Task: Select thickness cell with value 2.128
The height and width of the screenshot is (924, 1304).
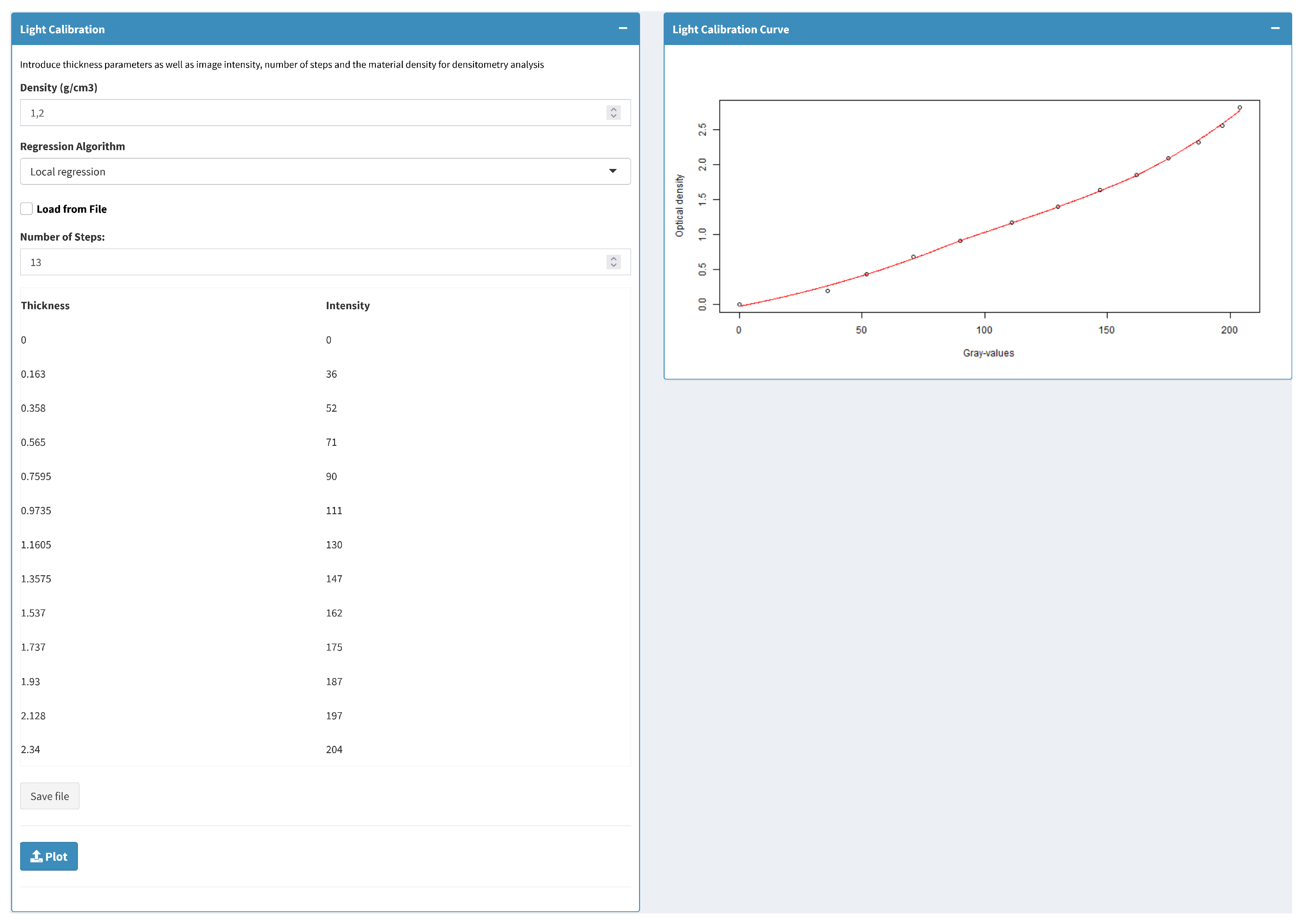Action: [33, 716]
